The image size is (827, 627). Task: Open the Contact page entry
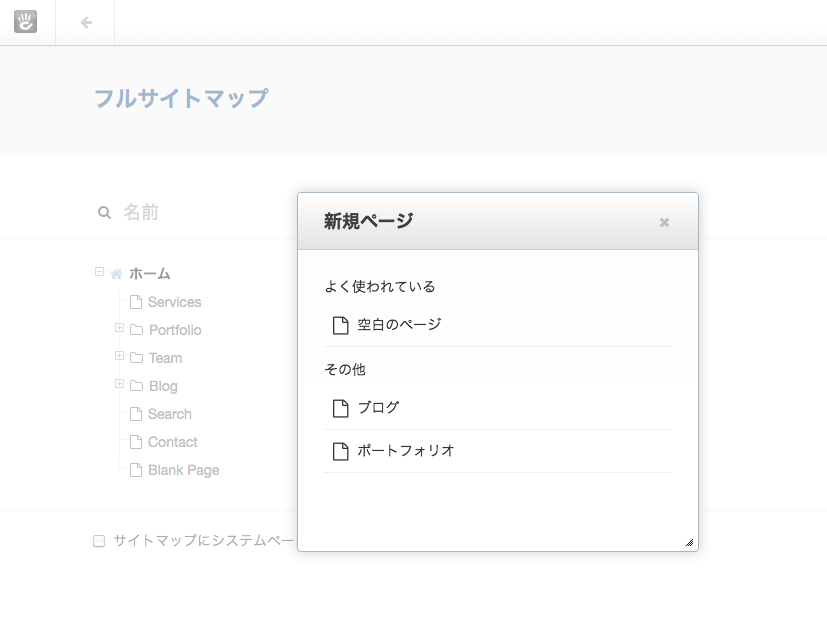172,442
